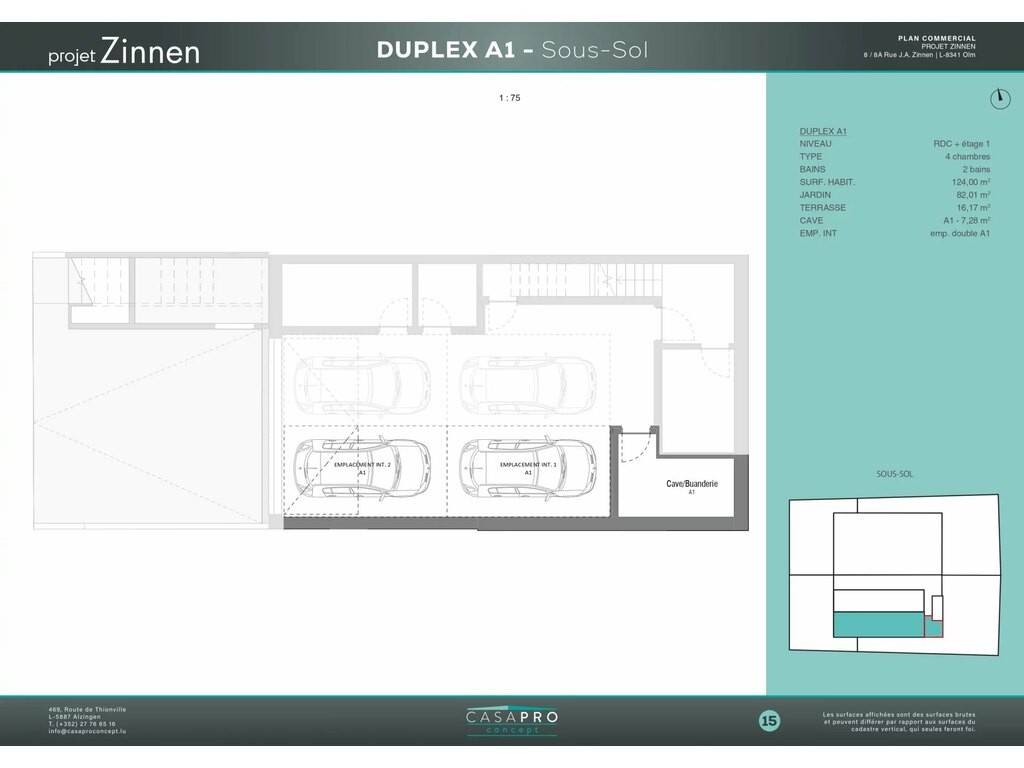Open the info@casaproconcept.lu email link
This screenshot has width=1024, height=768.
(x=88, y=732)
